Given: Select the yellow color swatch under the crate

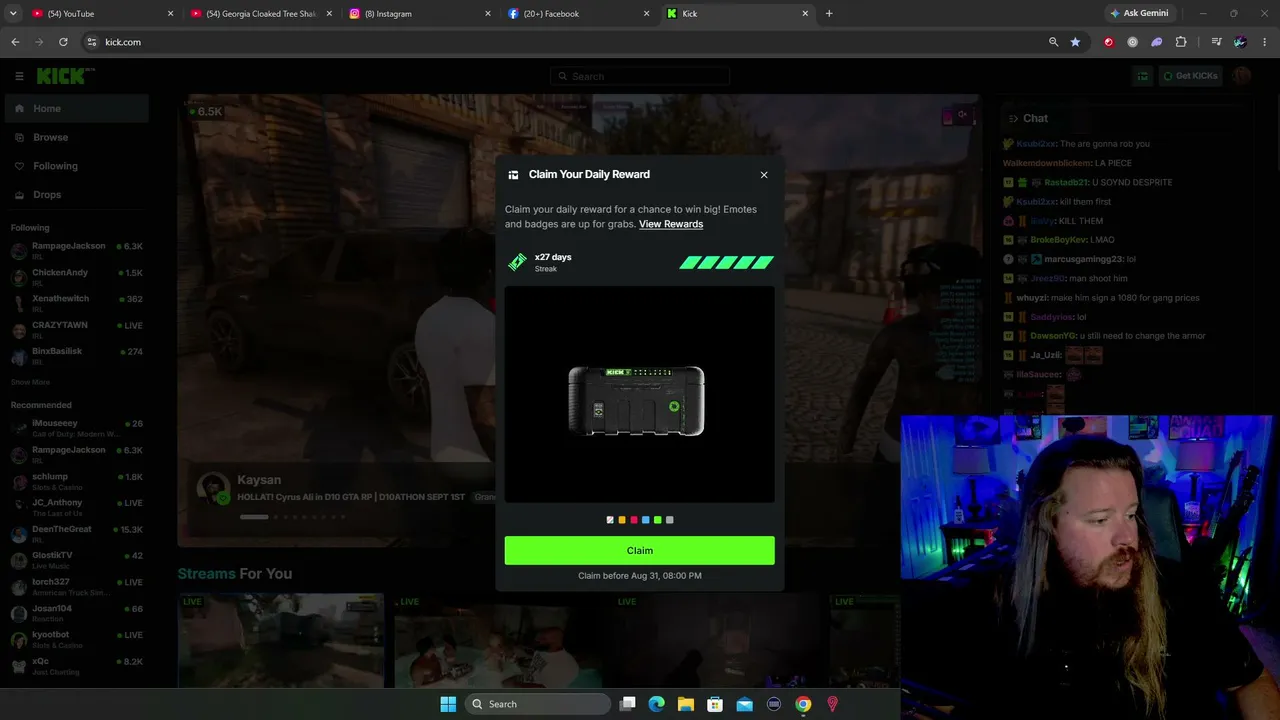Looking at the screenshot, I should [622, 520].
